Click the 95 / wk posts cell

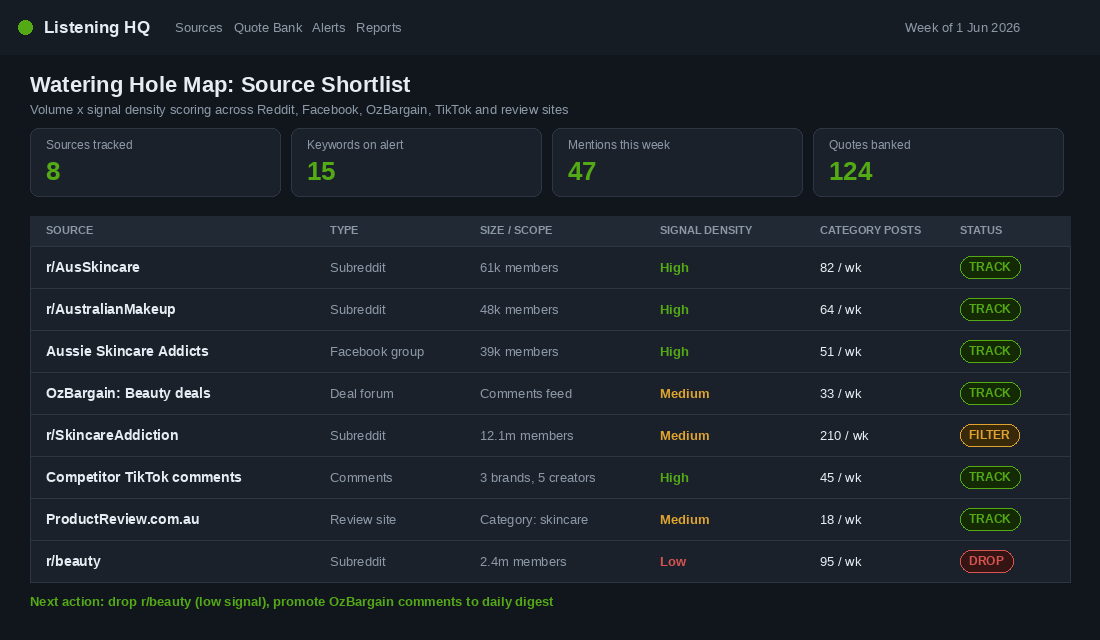[x=840, y=561]
